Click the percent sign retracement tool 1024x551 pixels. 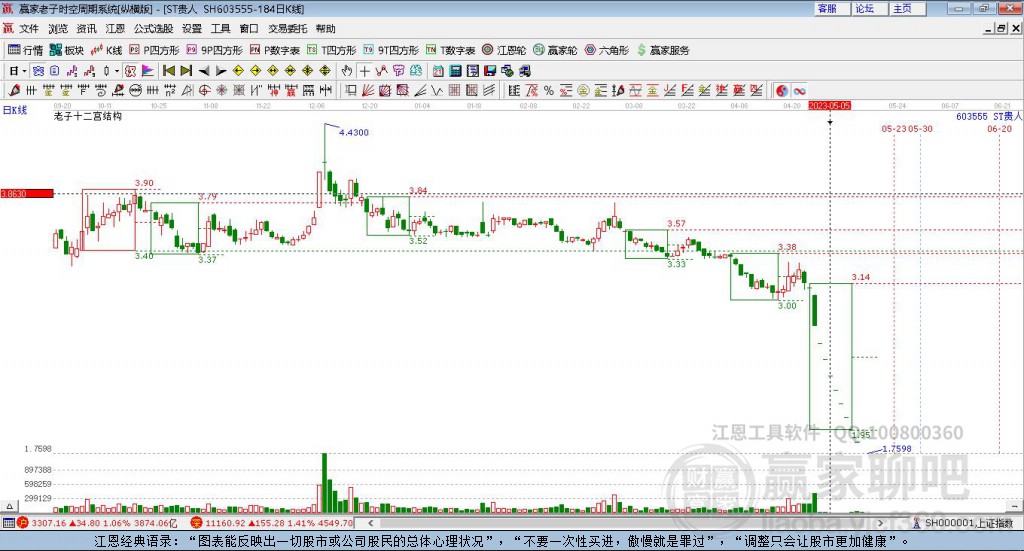coord(549,90)
